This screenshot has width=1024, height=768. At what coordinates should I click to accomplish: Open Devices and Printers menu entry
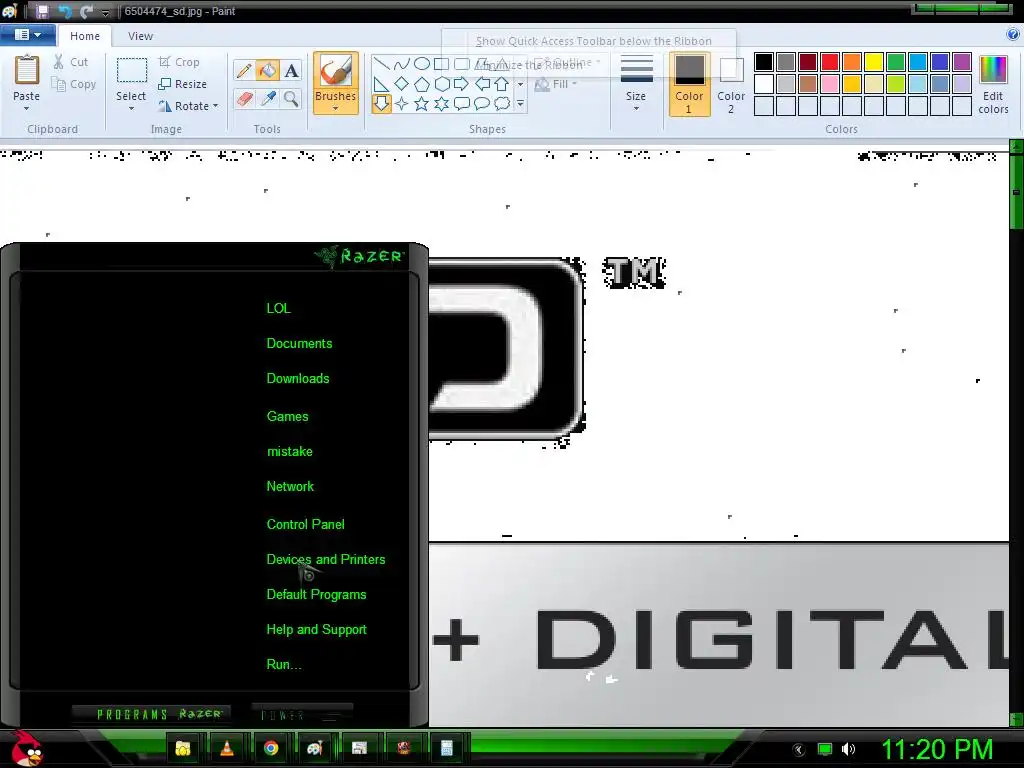(x=326, y=560)
